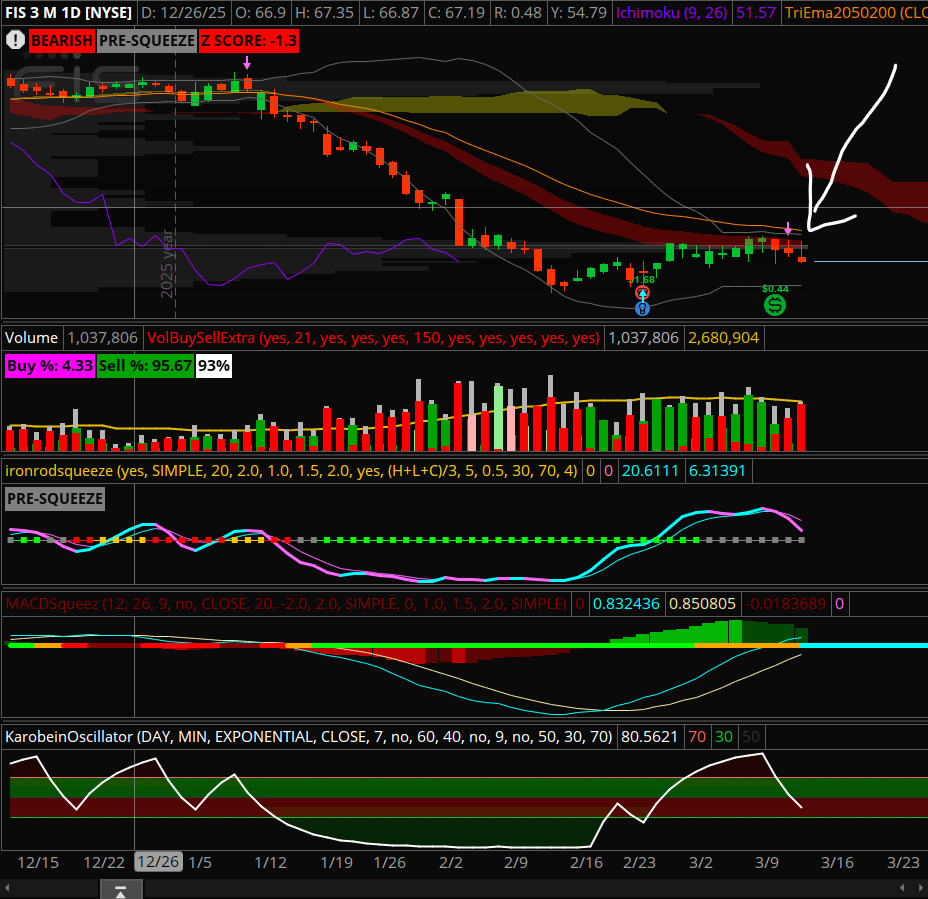Click the red BEARISH label
This screenshot has width=928, height=899.
click(x=61, y=41)
